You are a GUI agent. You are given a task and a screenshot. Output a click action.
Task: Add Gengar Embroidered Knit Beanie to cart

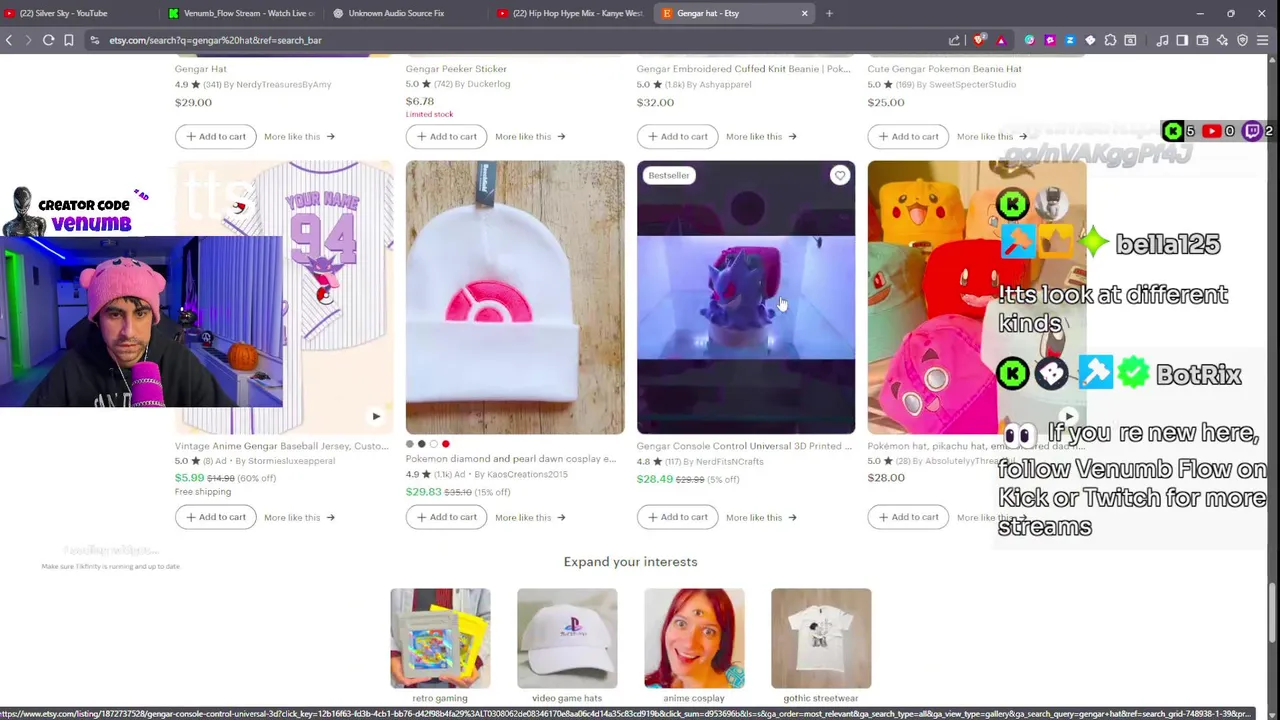click(677, 136)
